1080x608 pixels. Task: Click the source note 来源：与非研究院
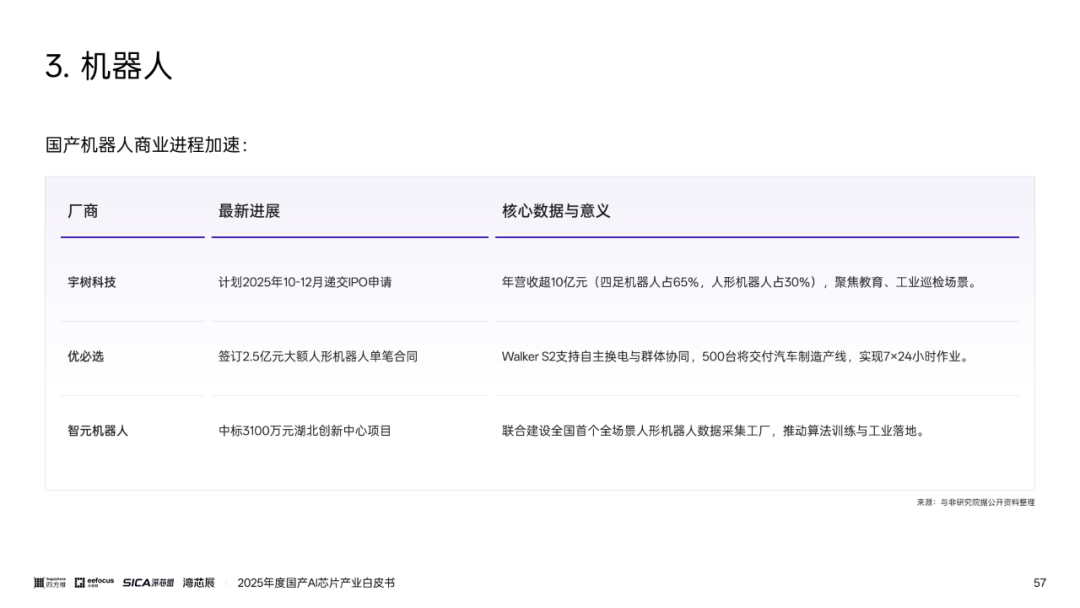(975, 502)
